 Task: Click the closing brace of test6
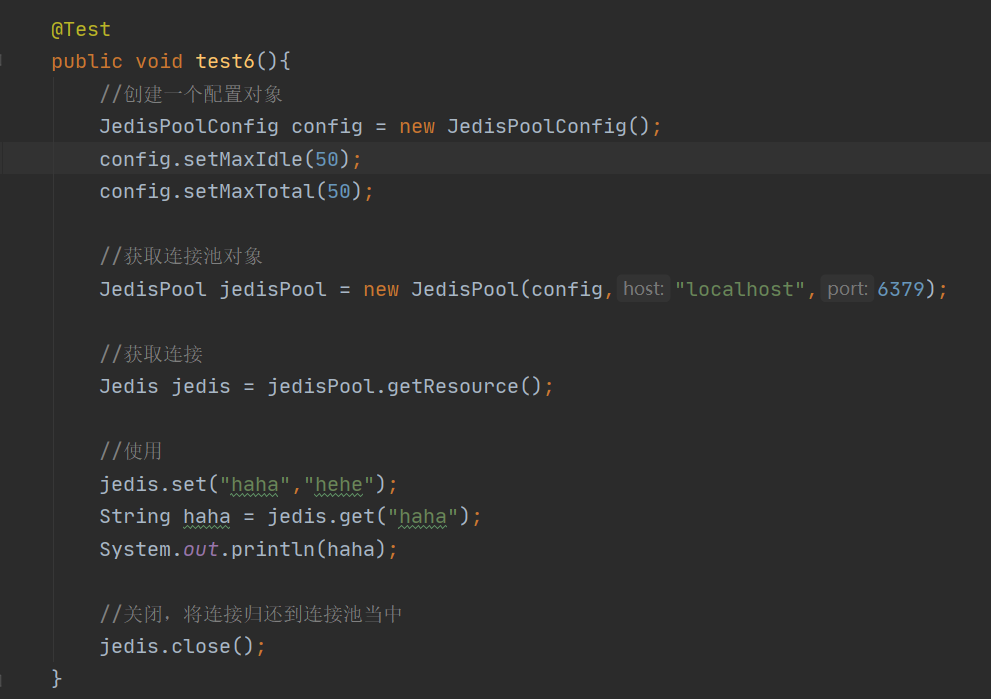click(57, 679)
